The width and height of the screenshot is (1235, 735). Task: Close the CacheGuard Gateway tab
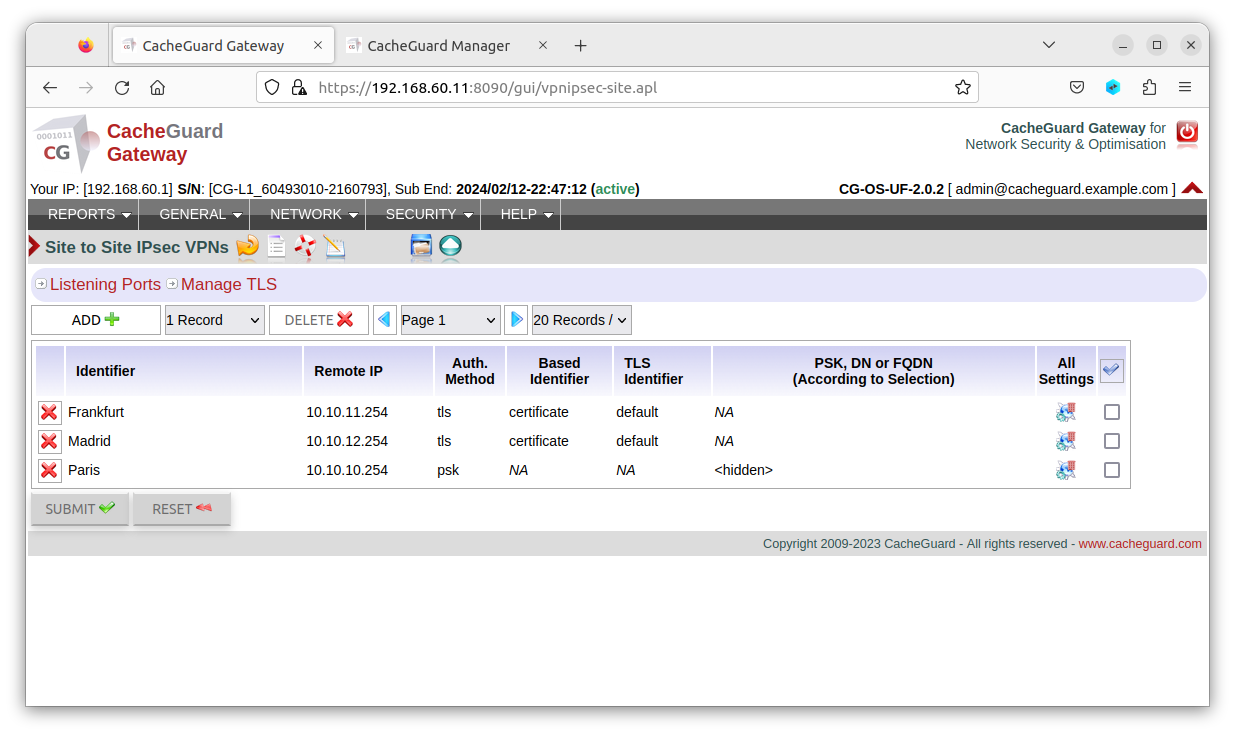tap(318, 46)
